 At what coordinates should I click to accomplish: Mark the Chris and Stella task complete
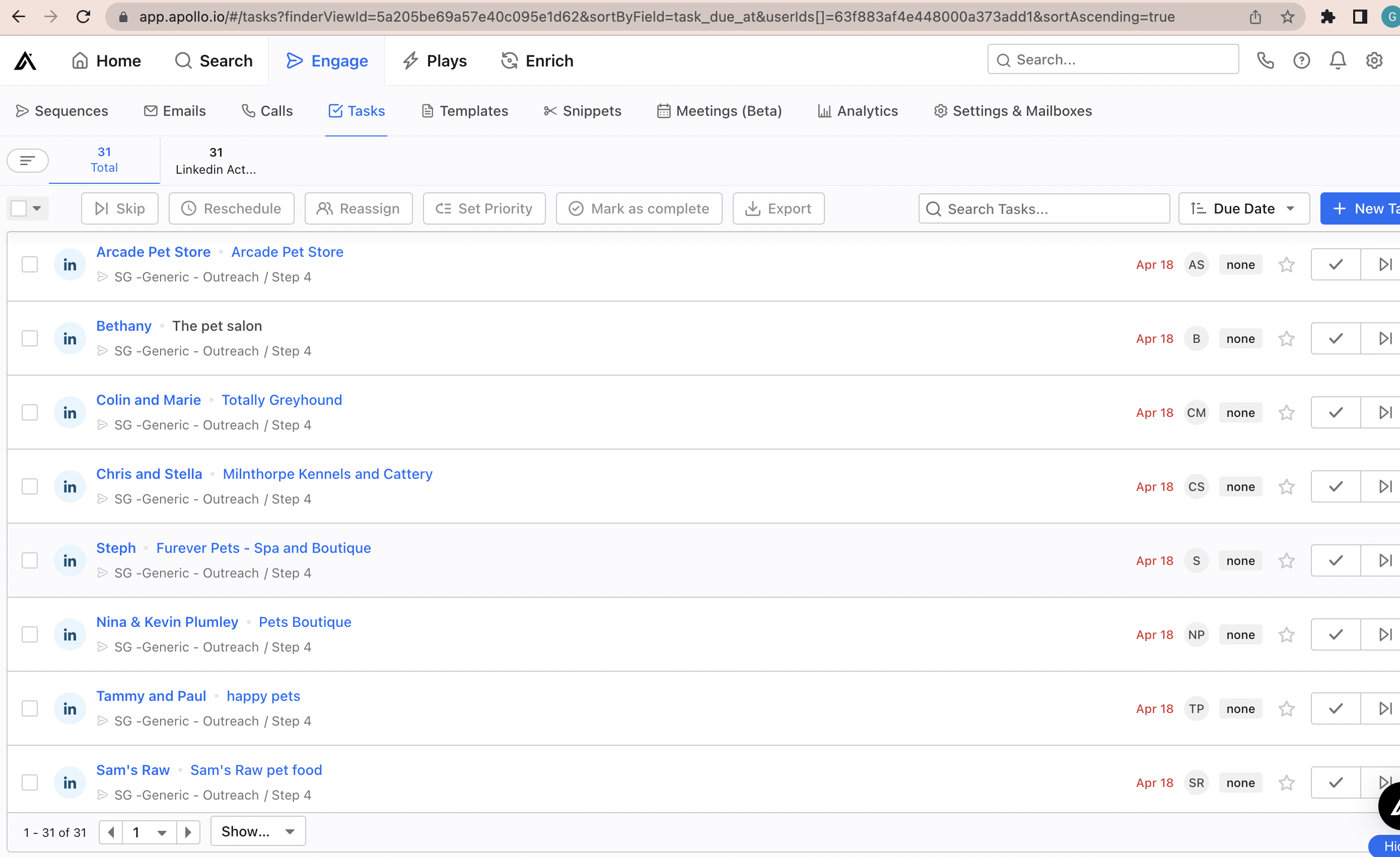click(1336, 487)
